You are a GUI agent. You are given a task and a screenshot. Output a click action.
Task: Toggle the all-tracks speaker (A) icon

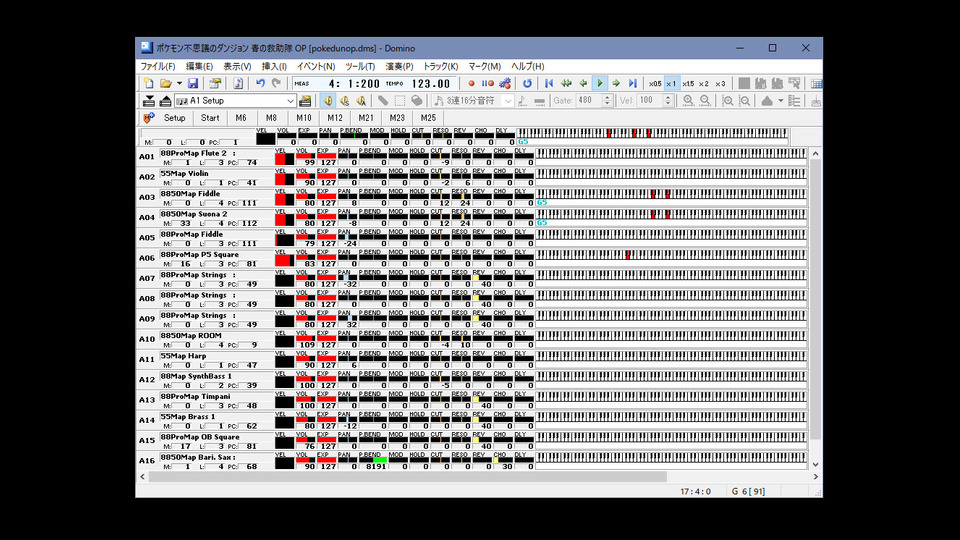point(361,100)
